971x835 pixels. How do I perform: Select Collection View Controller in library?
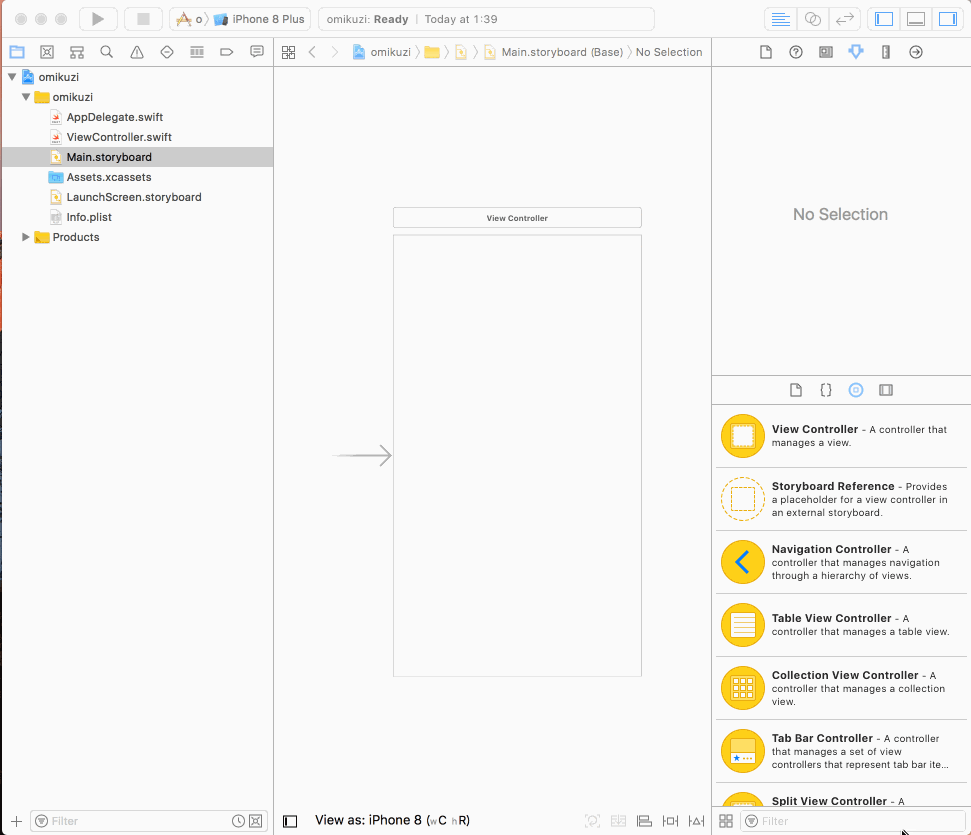coord(842,688)
